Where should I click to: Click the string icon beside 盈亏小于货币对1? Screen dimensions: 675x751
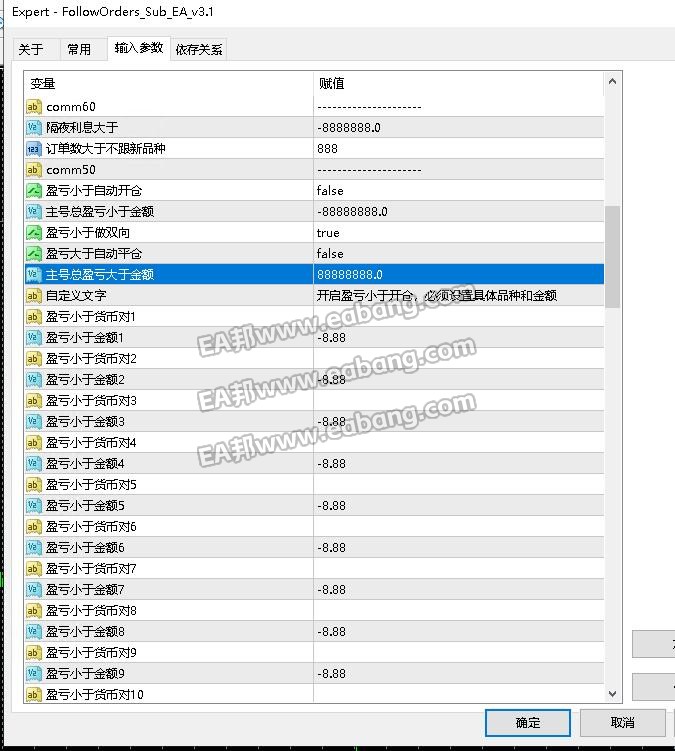click(34, 317)
